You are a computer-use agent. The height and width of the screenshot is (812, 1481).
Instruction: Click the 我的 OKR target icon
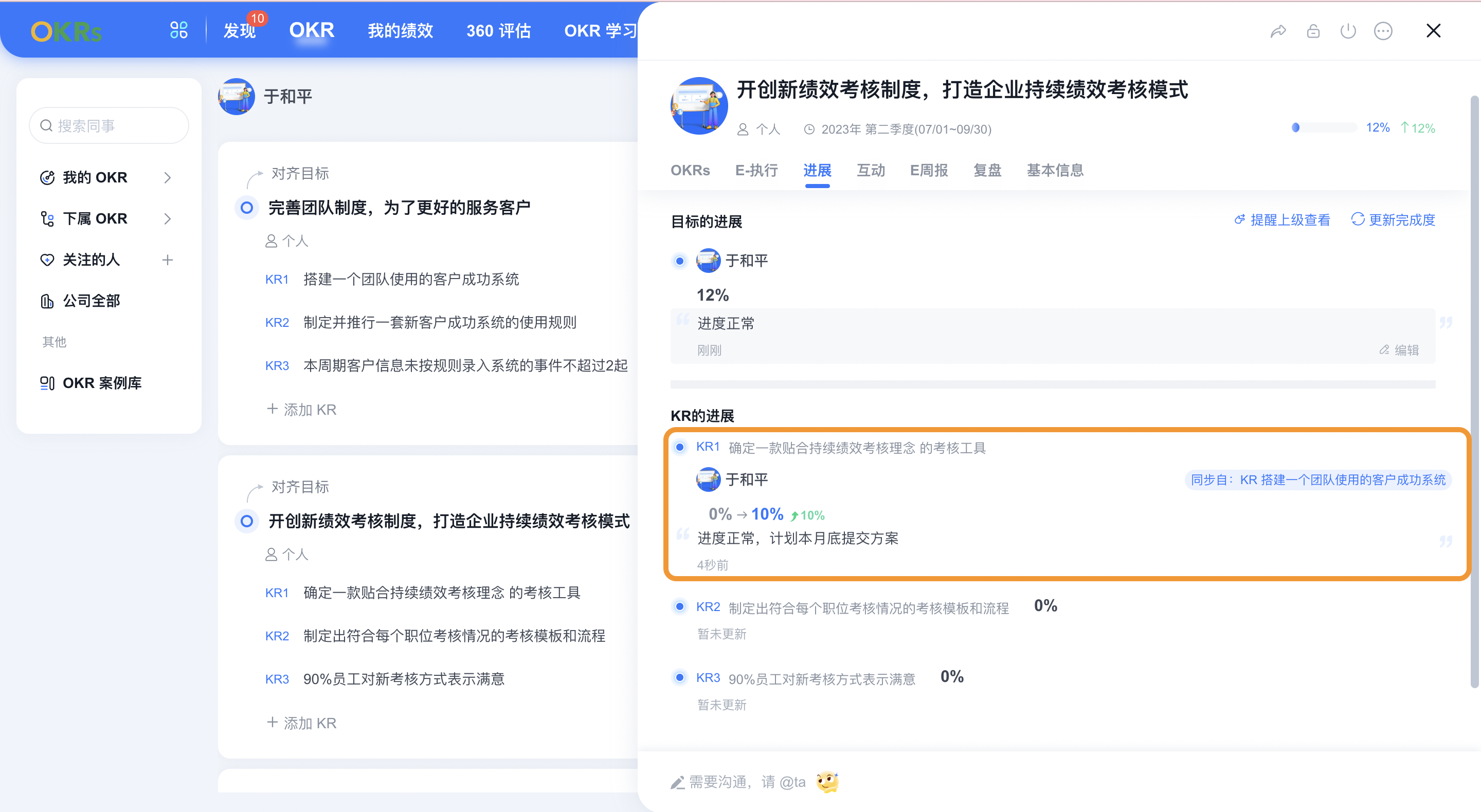(x=47, y=178)
